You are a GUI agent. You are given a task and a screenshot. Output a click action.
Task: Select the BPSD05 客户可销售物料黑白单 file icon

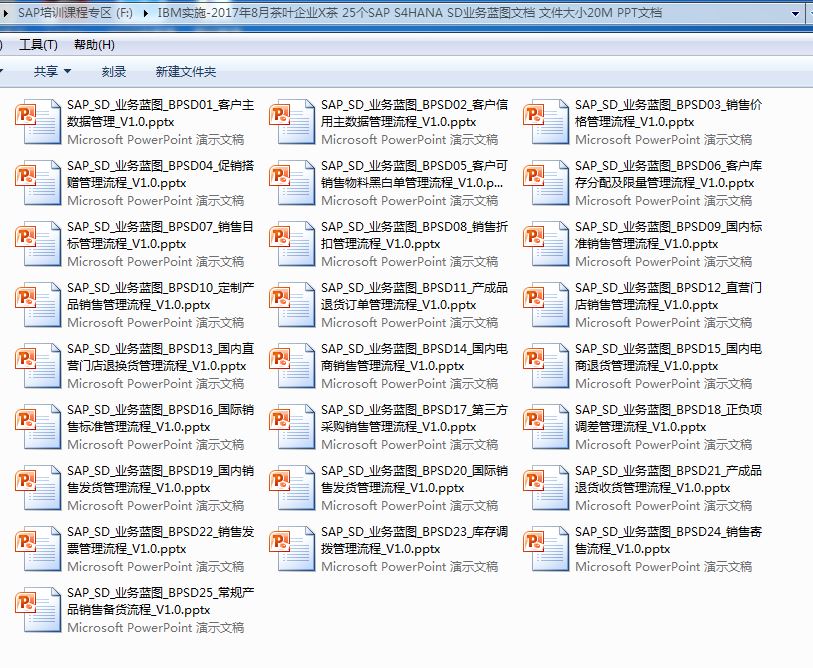(x=292, y=183)
